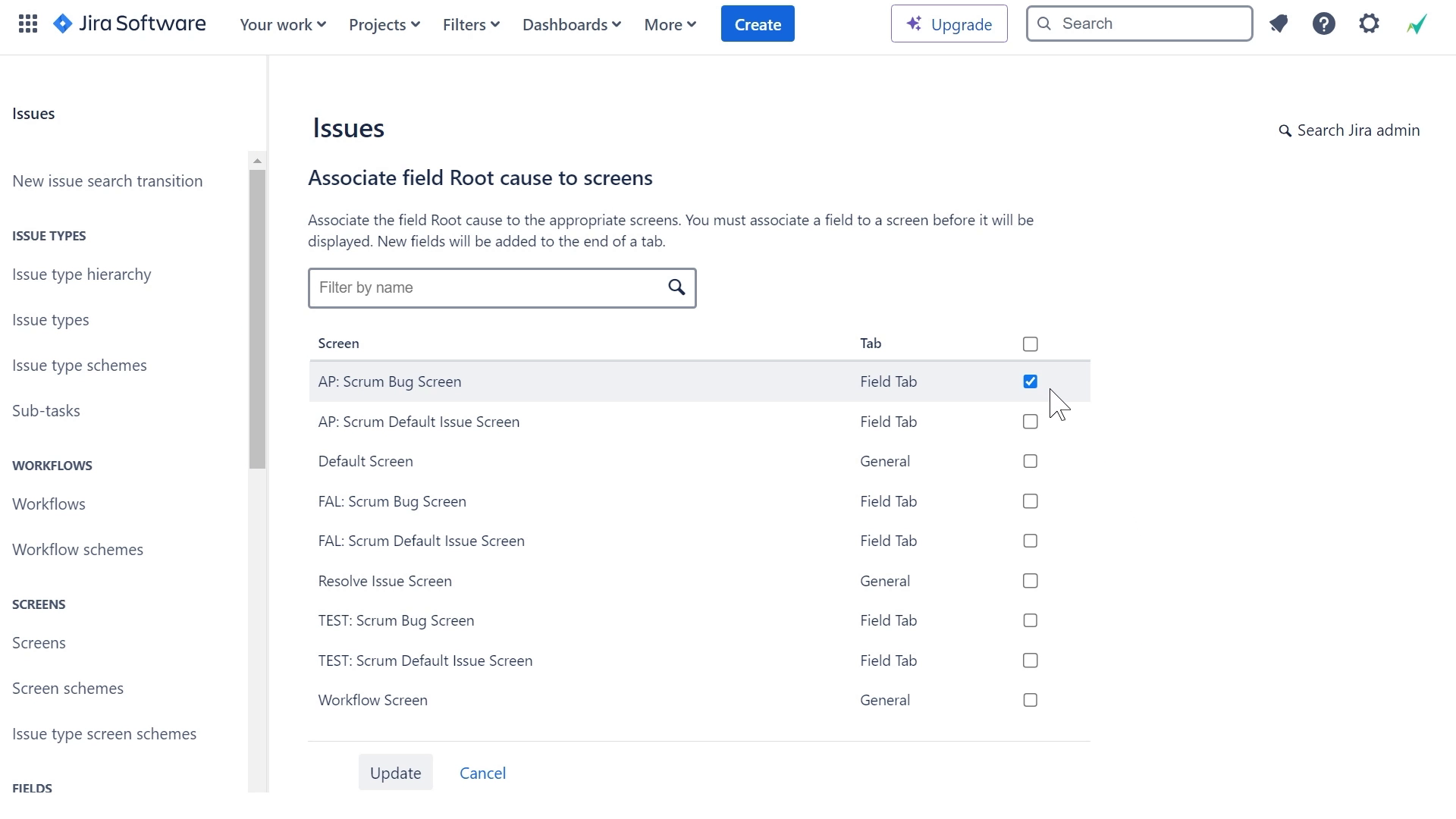Screen dimensions: 1456x819
Task: Open the Projects dropdown
Action: click(x=384, y=24)
